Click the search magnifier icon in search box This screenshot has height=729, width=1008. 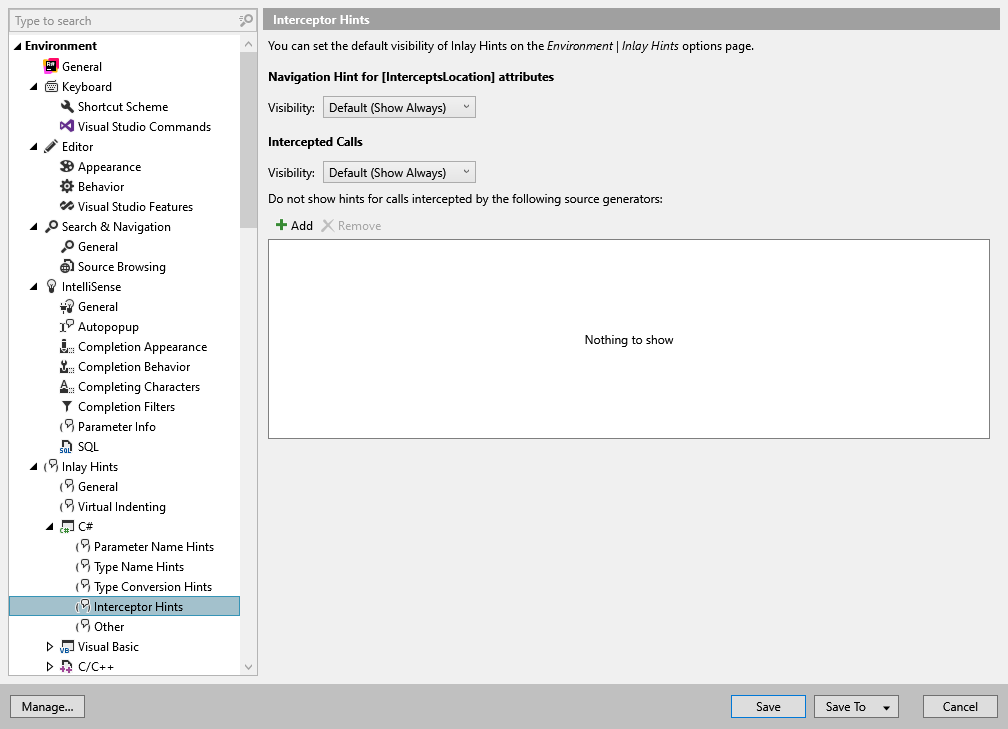[246, 21]
